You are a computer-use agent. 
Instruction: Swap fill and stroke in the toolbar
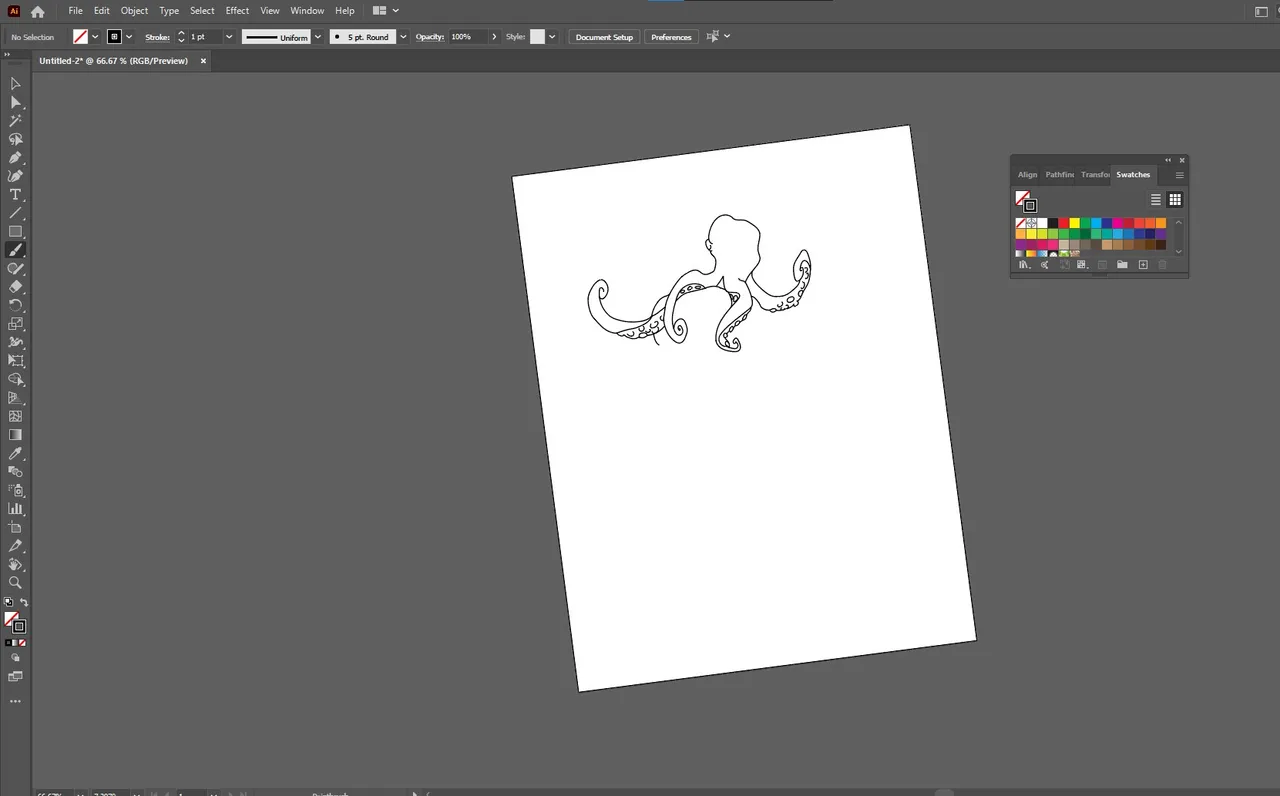coord(24,603)
